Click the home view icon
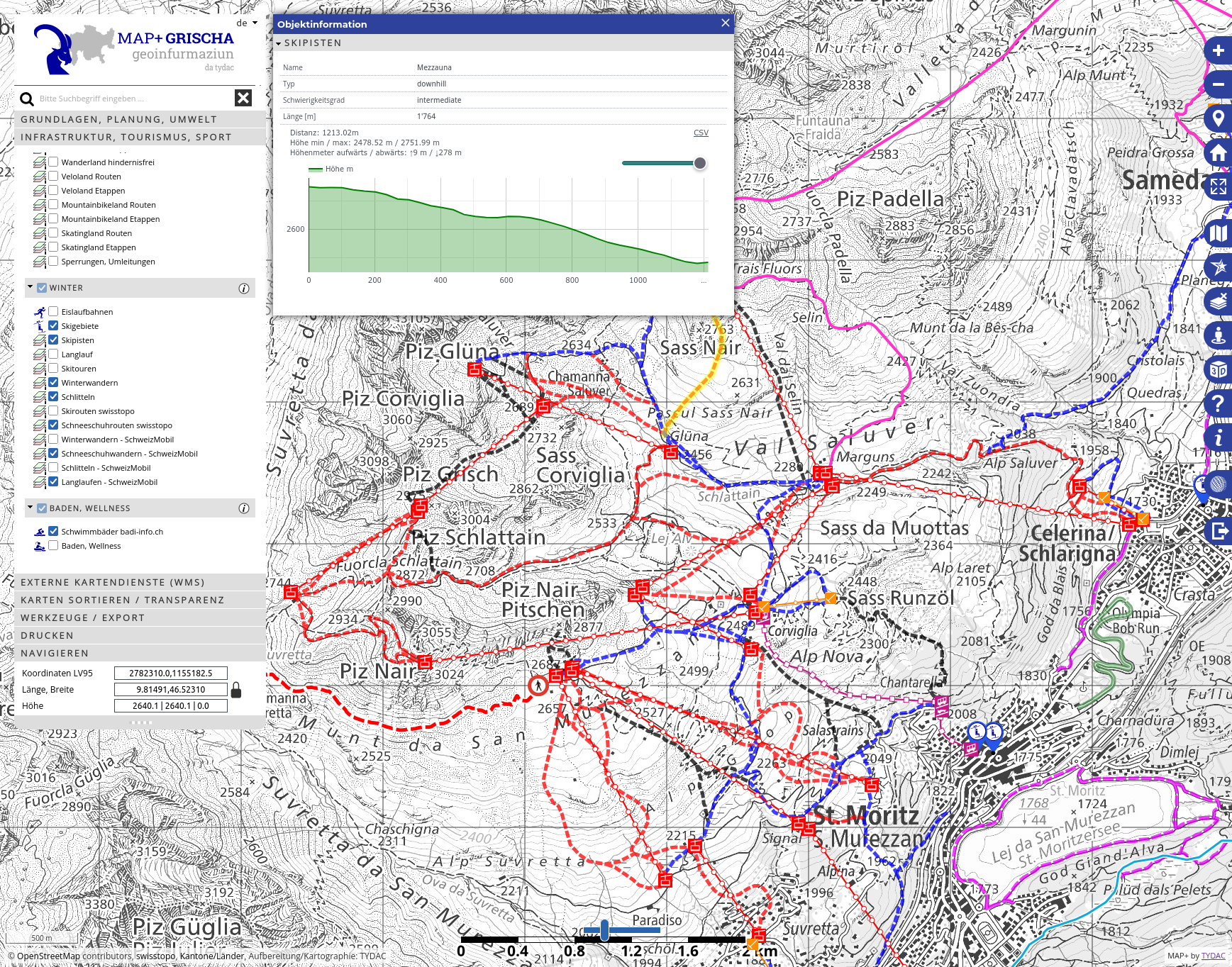The image size is (1232, 967). [1218, 152]
